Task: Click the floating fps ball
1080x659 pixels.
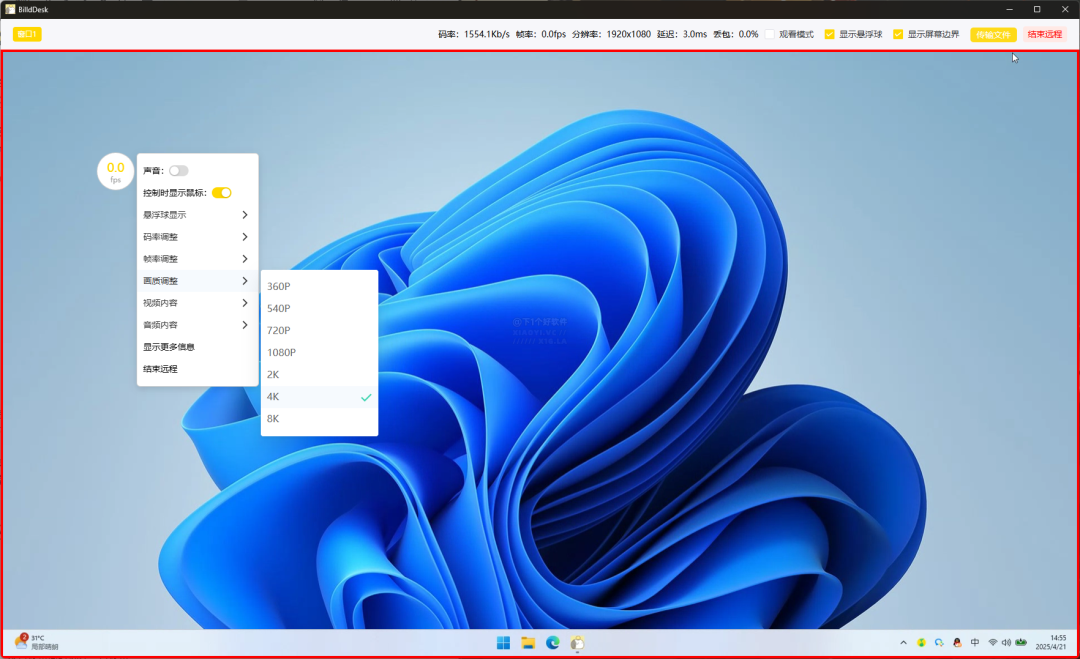Action: 116,171
